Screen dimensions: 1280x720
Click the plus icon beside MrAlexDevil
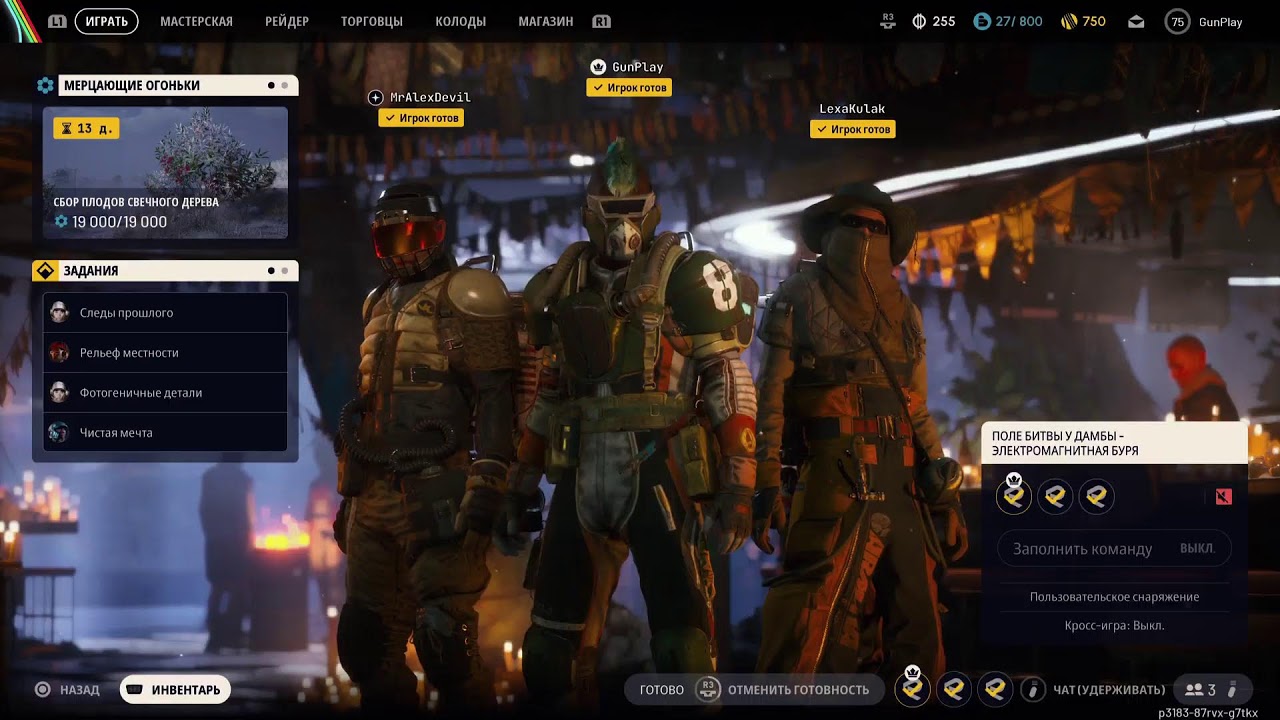tap(375, 98)
